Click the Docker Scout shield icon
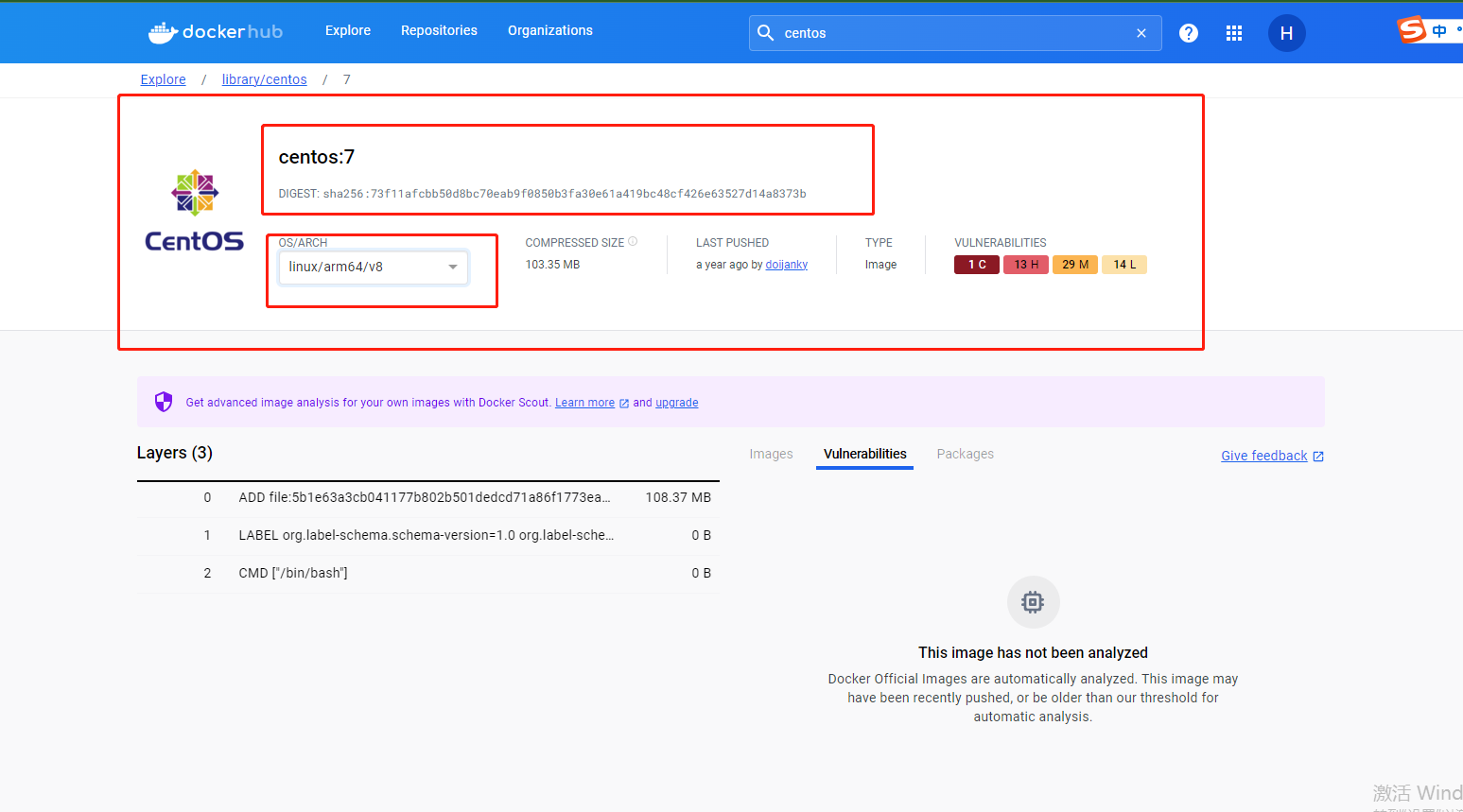 coord(164,402)
